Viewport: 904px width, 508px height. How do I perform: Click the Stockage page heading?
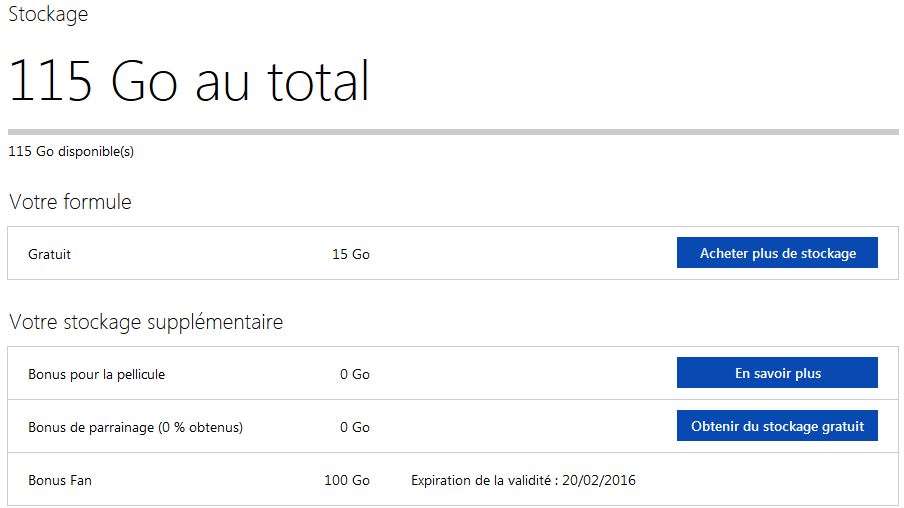click(48, 14)
